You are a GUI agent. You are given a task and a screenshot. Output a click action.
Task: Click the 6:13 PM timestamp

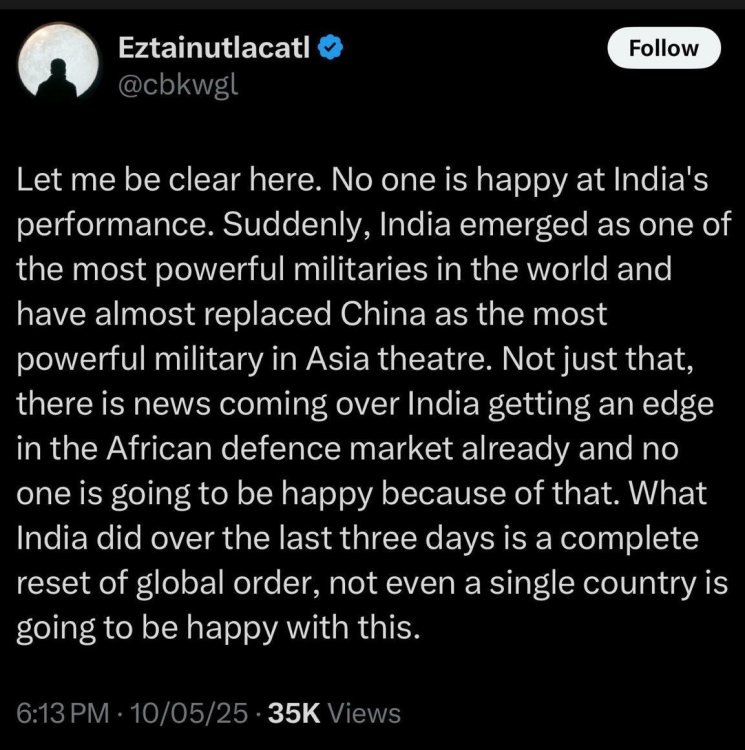tap(63, 714)
